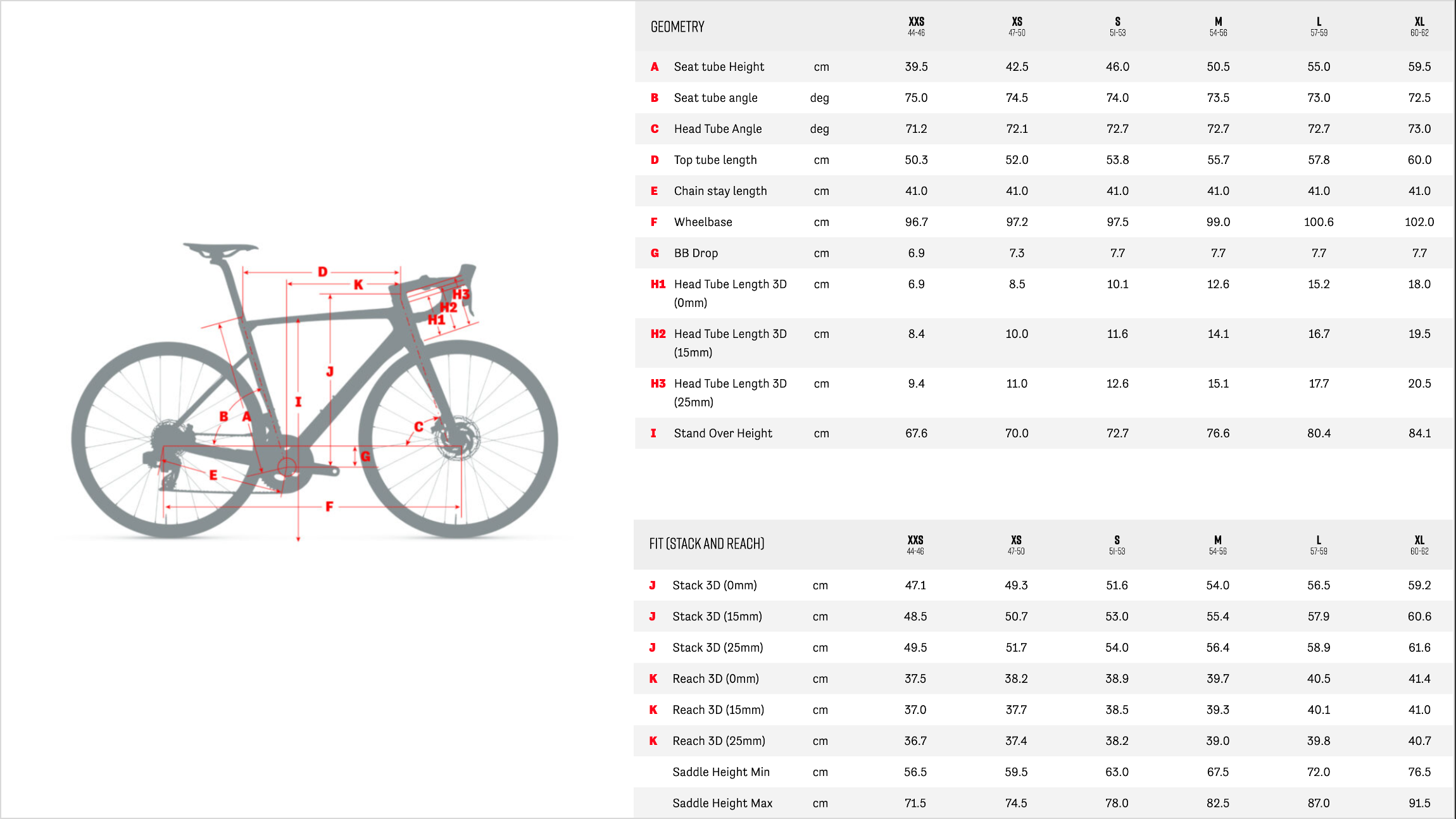Image resolution: width=1456 pixels, height=819 pixels.
Task: Click the red F wheelbase label under the bike
Action: pos(329,506)
